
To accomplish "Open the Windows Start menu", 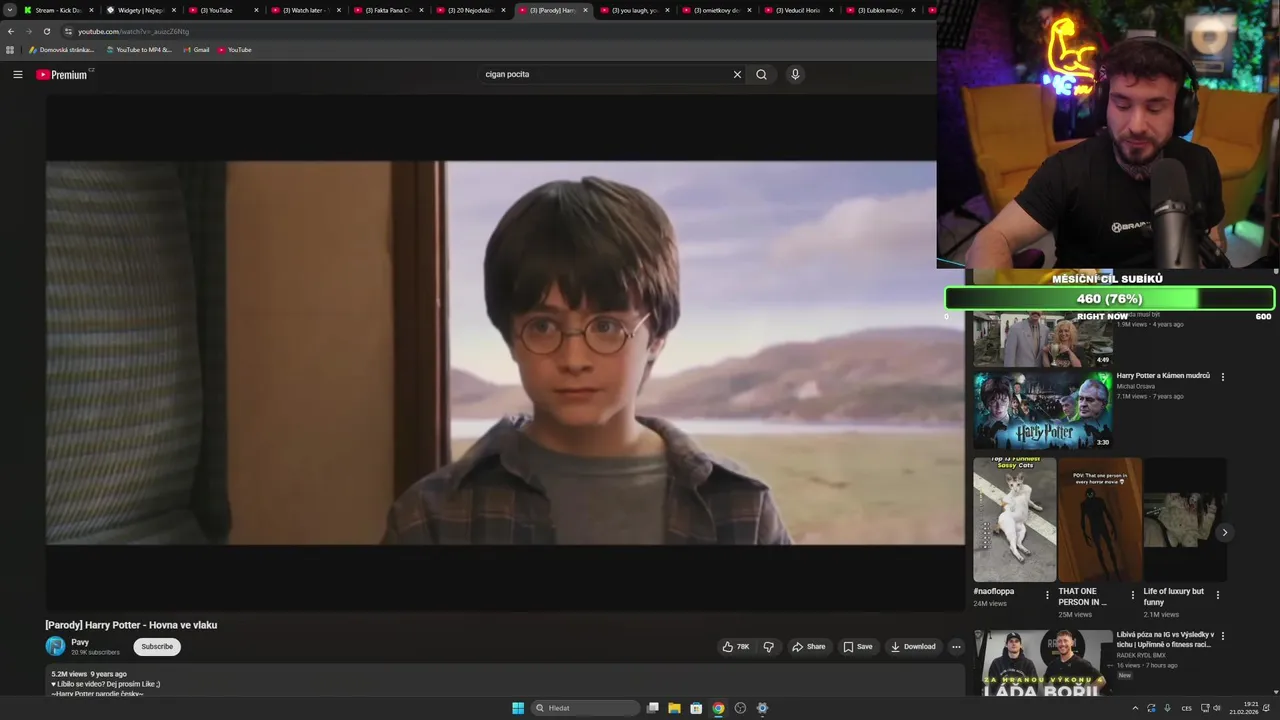I will tap(518, 708).
